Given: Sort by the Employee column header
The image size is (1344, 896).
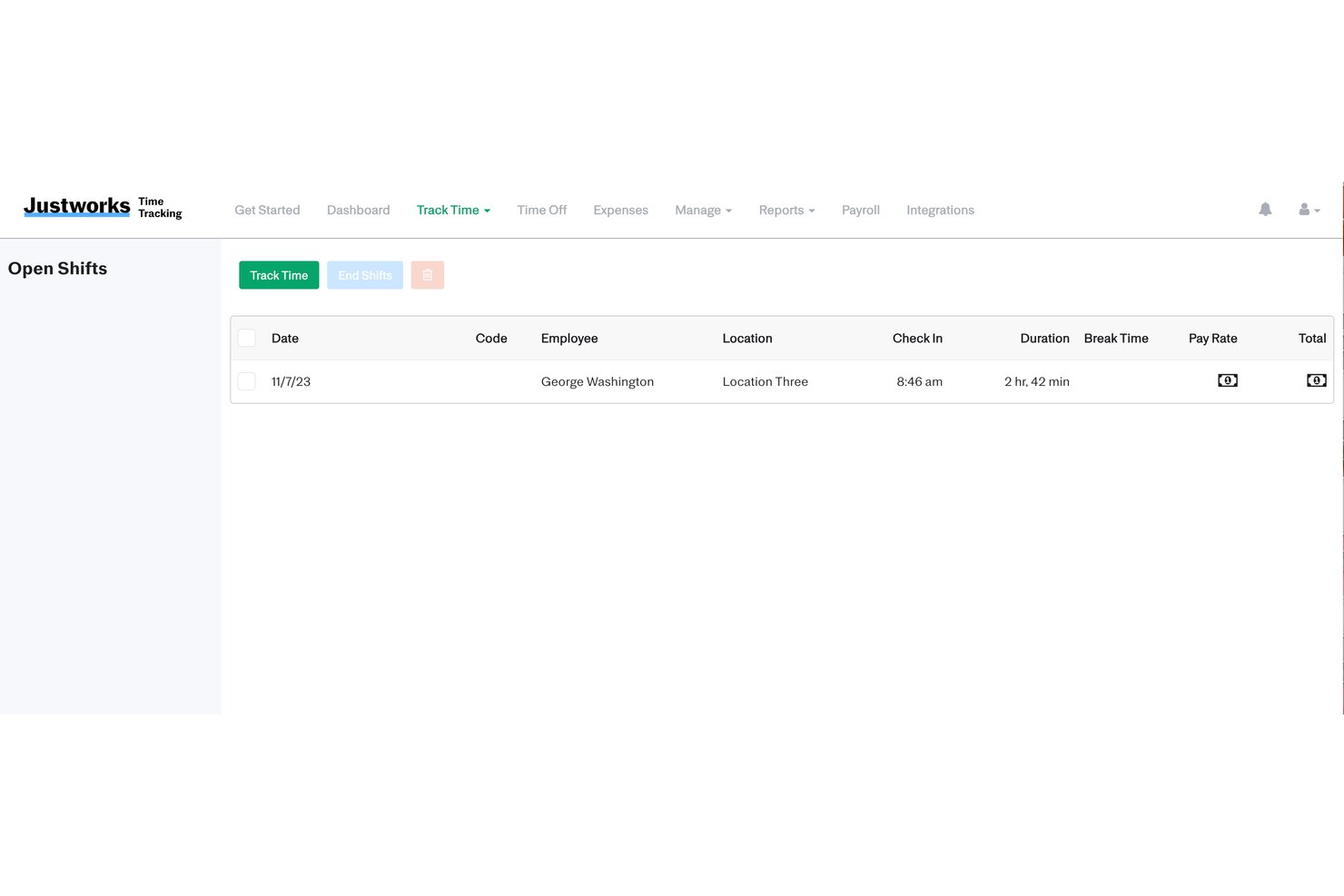Looking at the screenshot, I should (x=569, y=338).
